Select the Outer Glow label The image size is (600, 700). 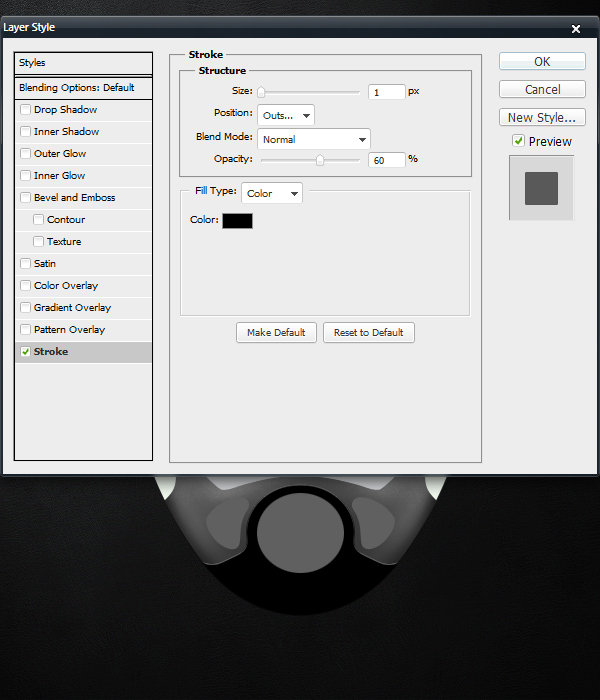[60, 154]
